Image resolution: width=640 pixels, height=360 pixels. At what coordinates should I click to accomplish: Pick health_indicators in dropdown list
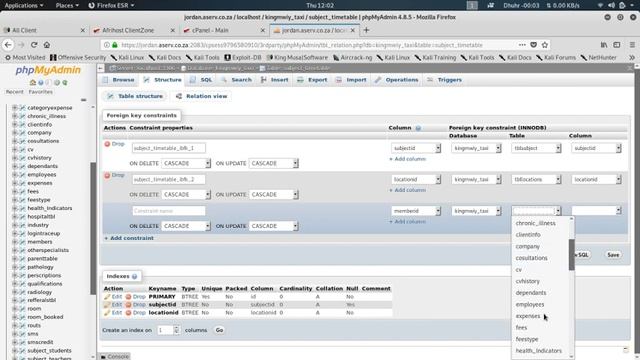538,351
